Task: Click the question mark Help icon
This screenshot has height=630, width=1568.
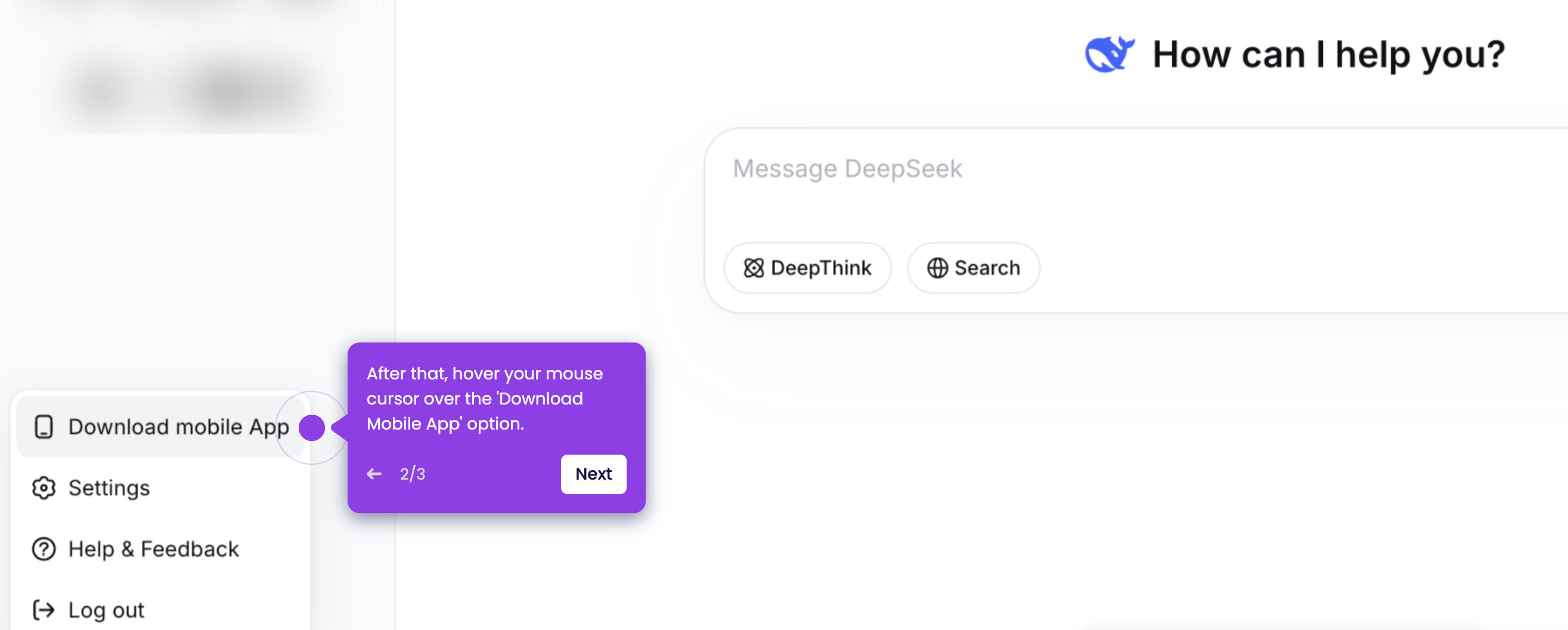Action: click(44, 549)
